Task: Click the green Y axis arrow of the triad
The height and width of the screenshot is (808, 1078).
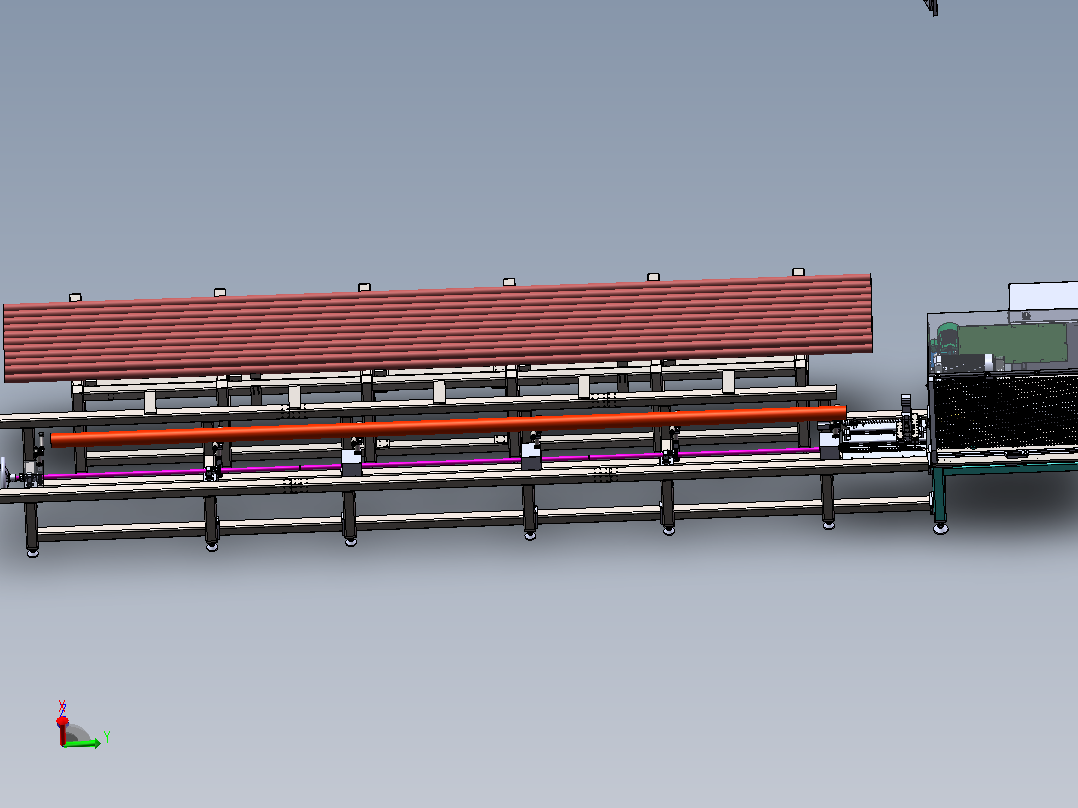Action: (x=84, y=743)
